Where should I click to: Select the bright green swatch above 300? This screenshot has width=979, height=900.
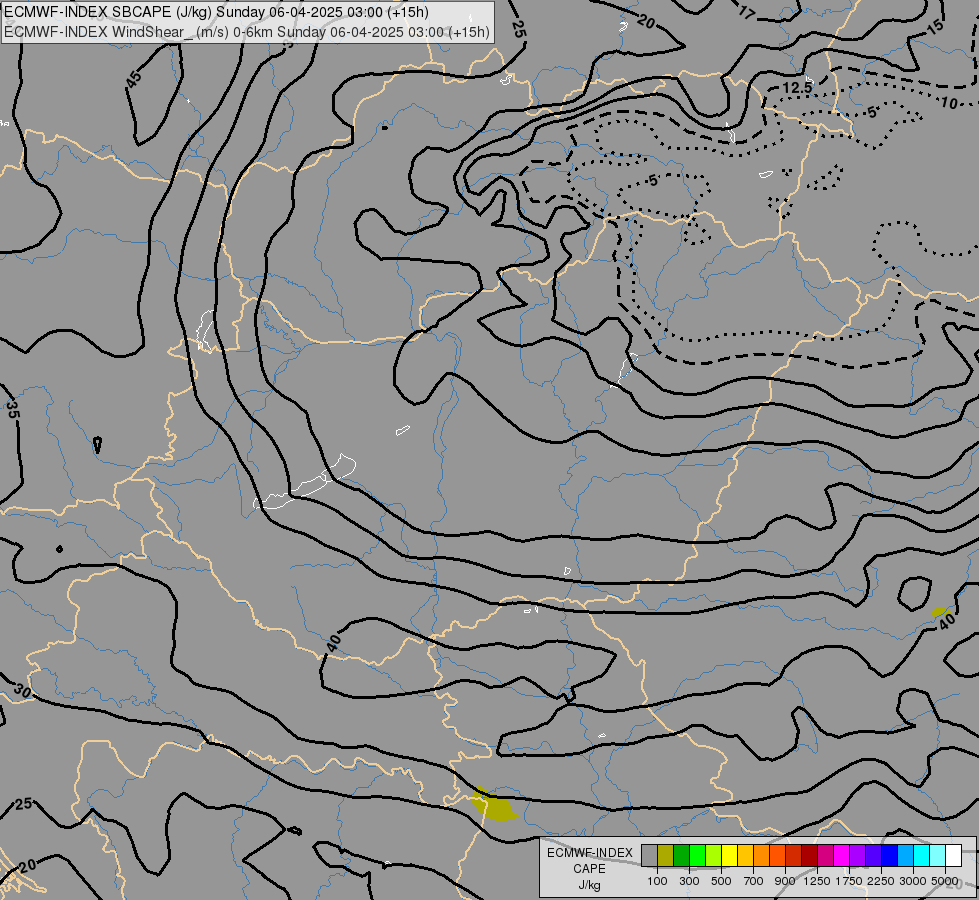point(697,855)
